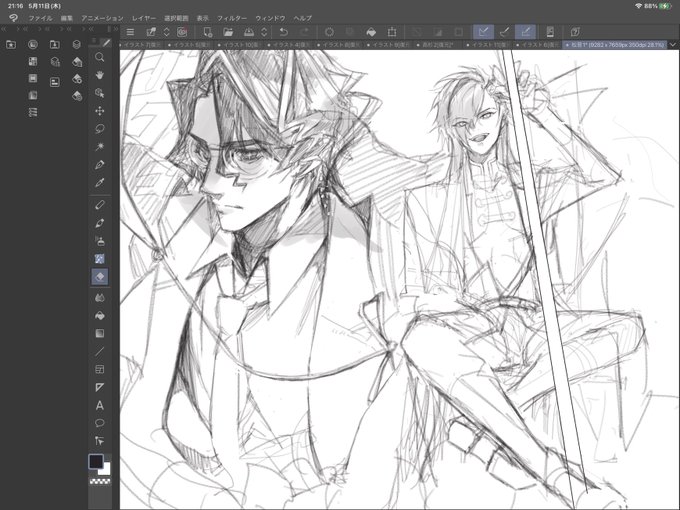680x510 pixels.
Task: Select the Gradient tool
Action: coord(100,333)
